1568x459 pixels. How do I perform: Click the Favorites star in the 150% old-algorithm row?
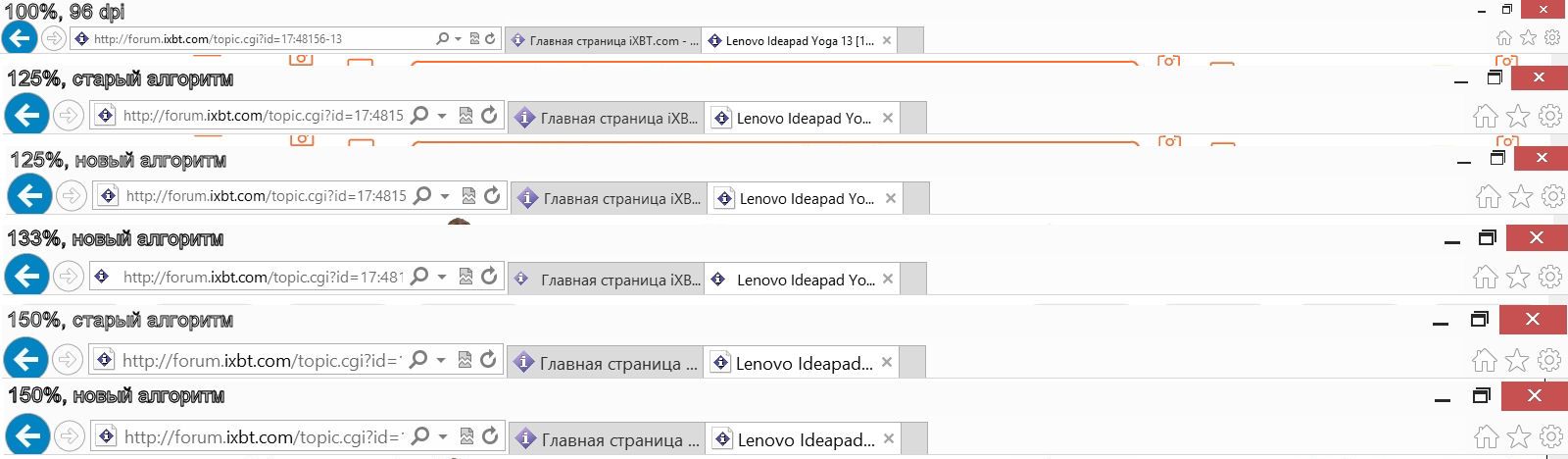coord(1517,360)
